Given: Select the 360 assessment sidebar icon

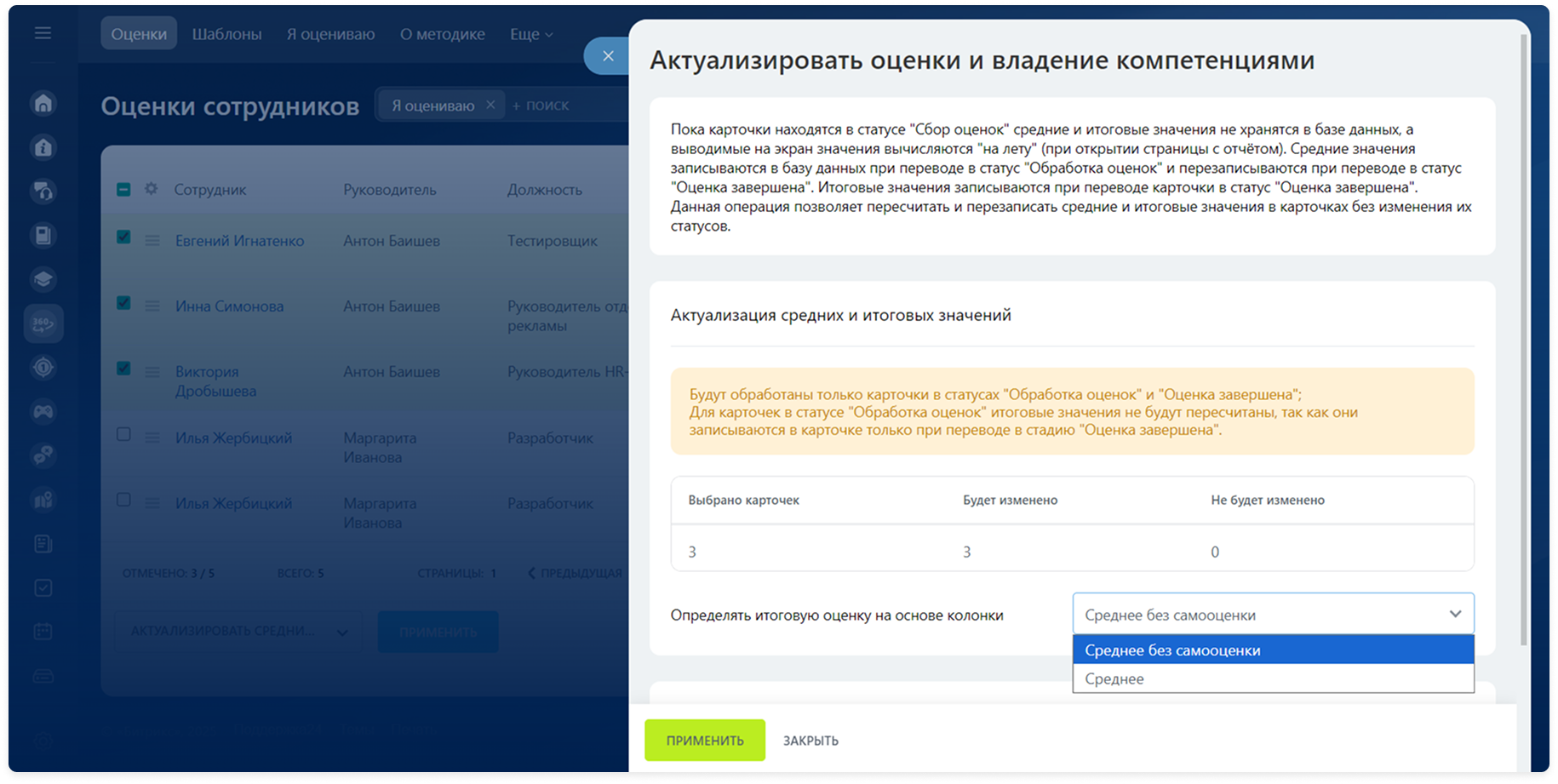Looking at the screenshot, I should point(43,323).
